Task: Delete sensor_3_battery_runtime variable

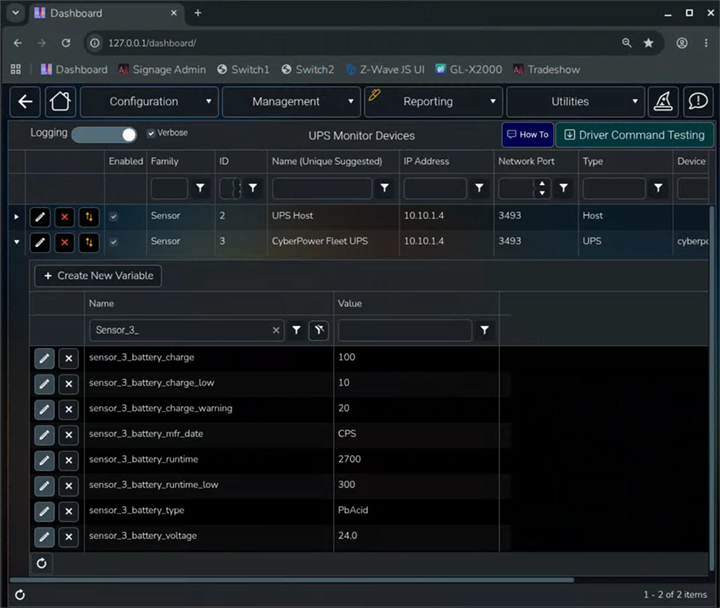Action: tap(69, 460)
